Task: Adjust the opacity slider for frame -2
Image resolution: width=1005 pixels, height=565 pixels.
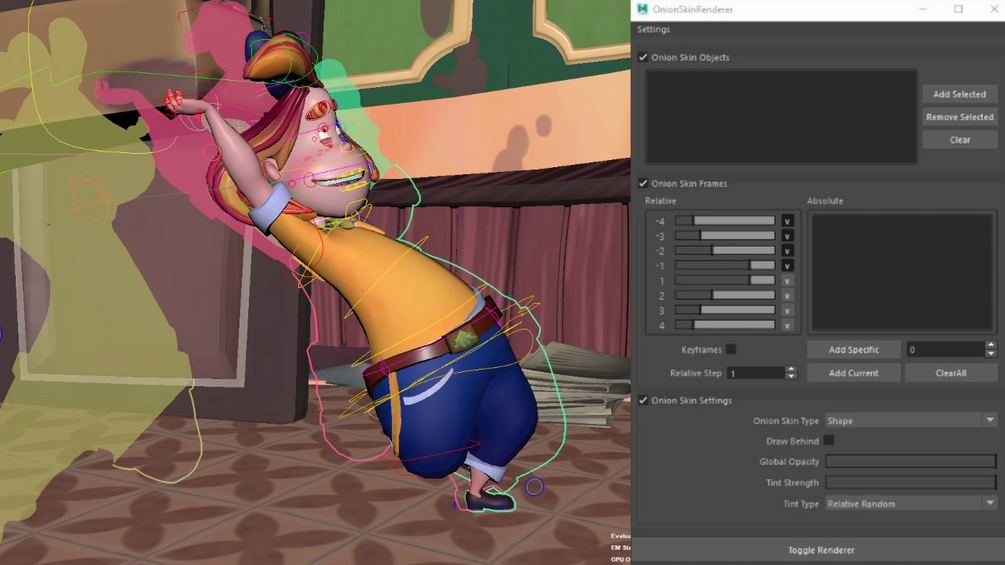Action: pos(725,250)
